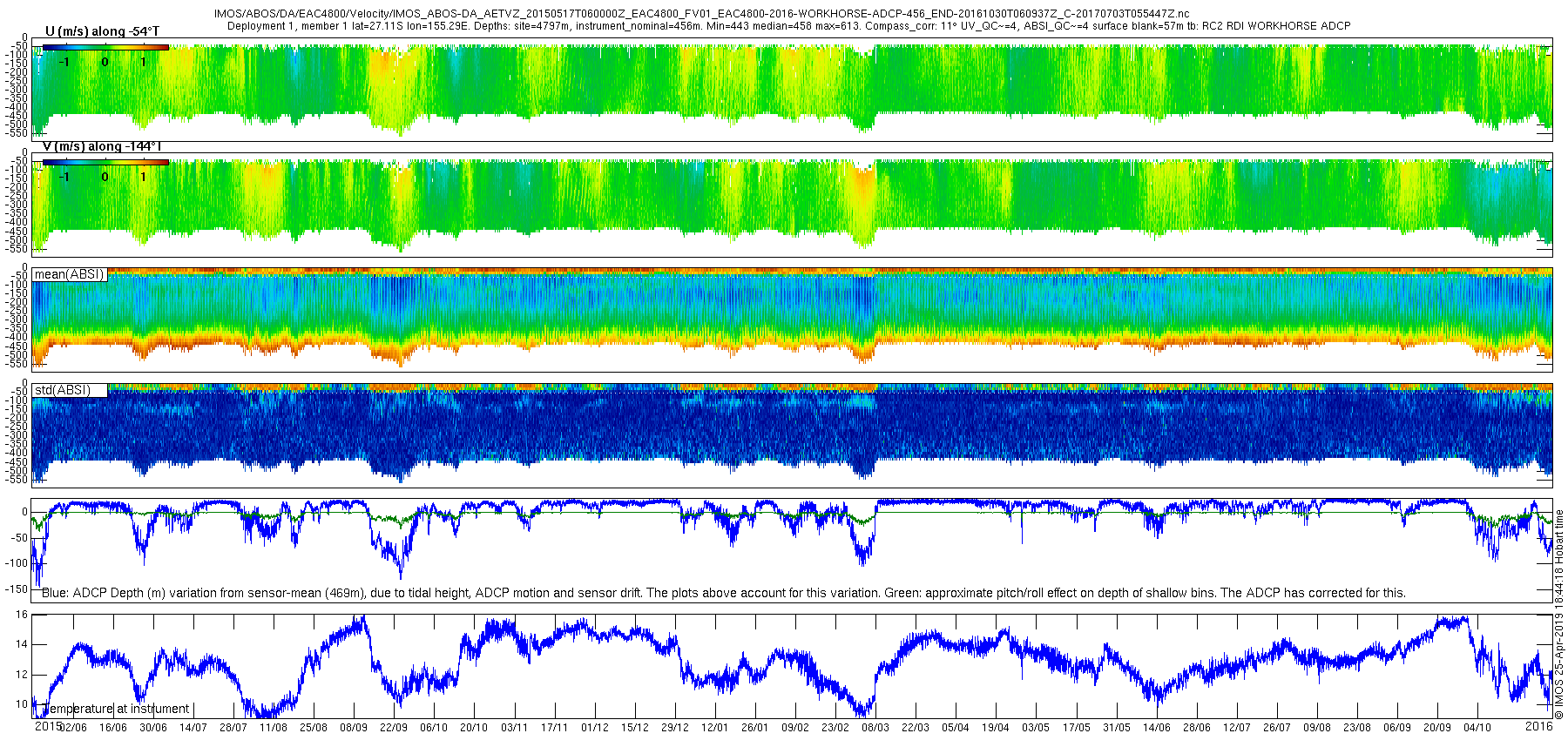Click the '12/01' date tick label

click(715, 728)
